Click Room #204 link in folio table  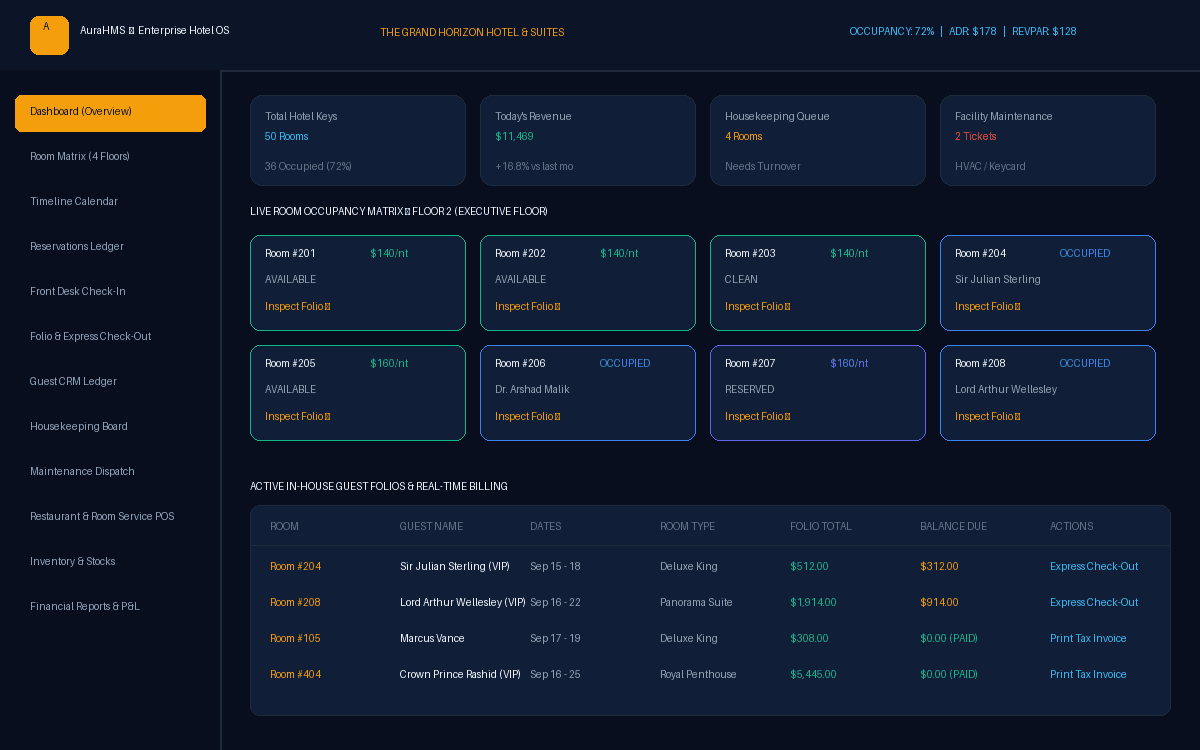point(295,567)
